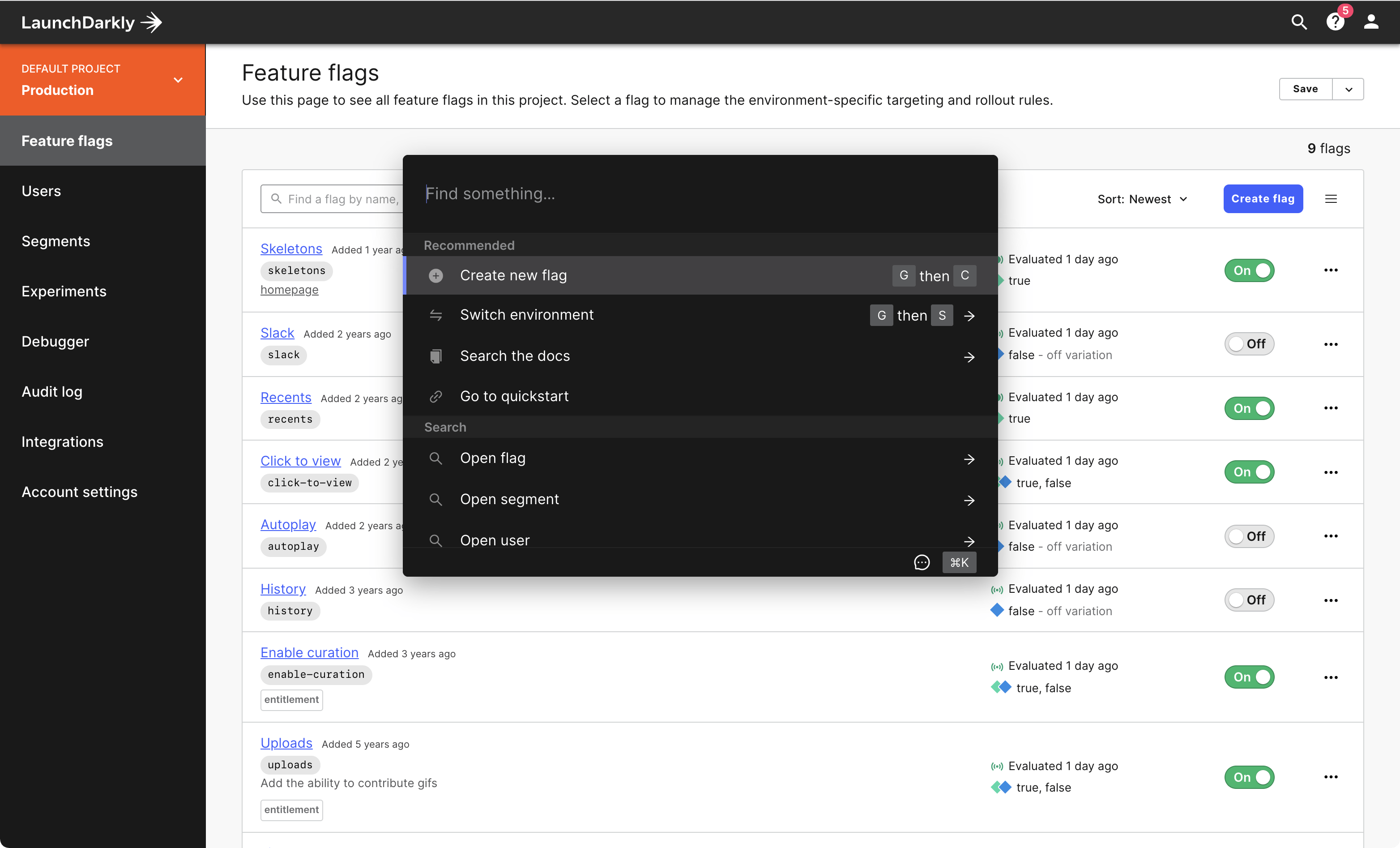Turn on the Slack flag toggle
Screen dimensions: 1400x848
(1249, 343)
